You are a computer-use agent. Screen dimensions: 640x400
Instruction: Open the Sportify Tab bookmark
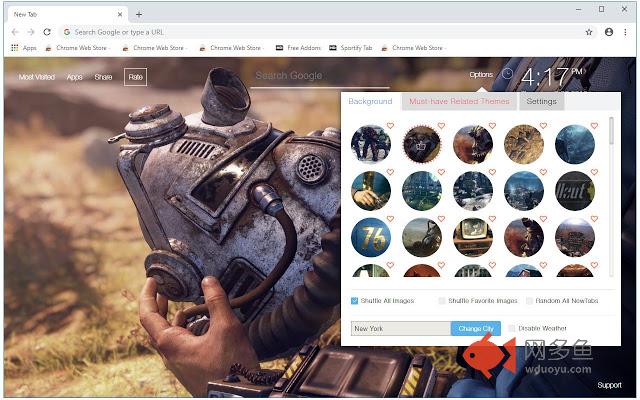[351, 48]
